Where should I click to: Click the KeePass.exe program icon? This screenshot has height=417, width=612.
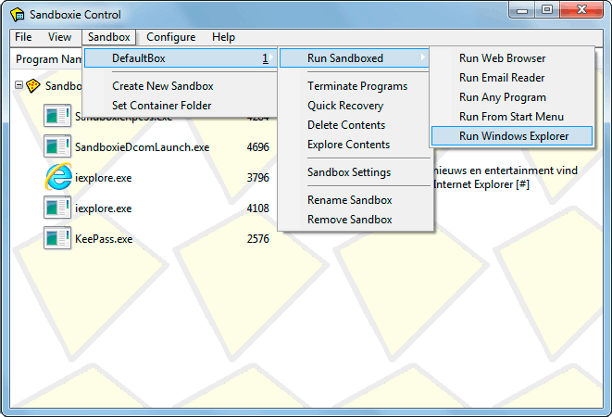coord(57,238)
